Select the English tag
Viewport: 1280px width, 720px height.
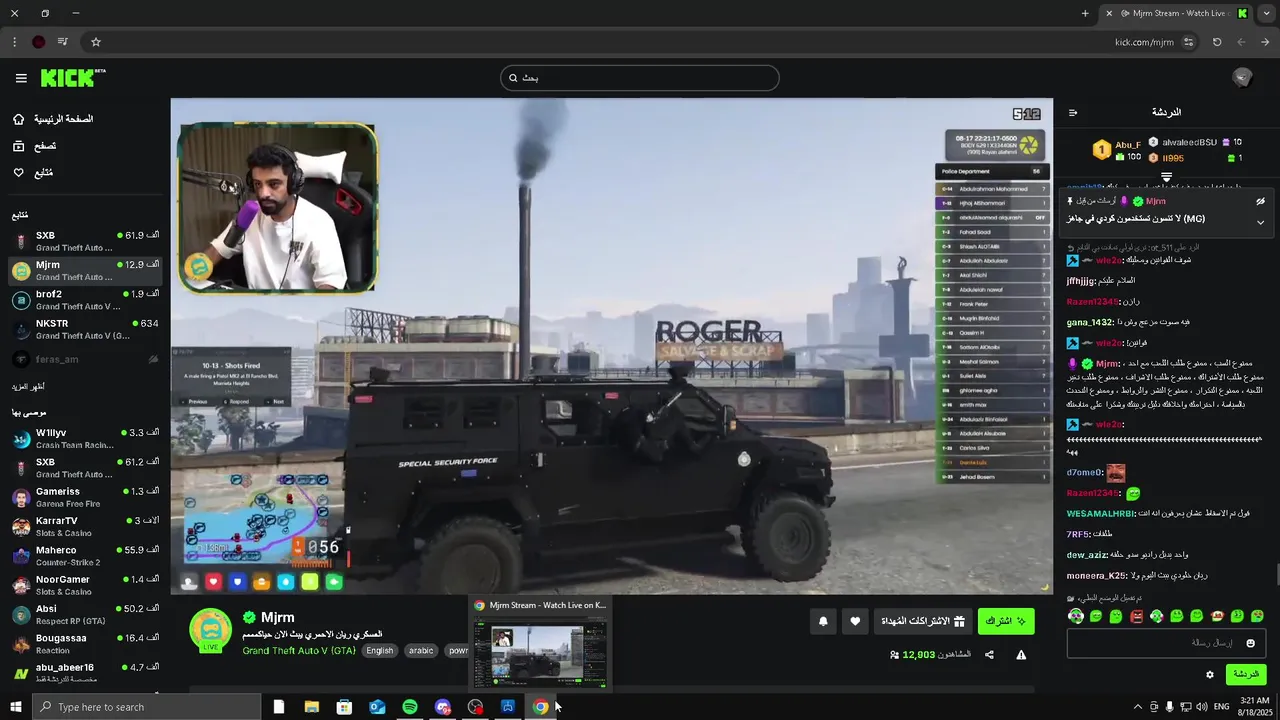379,650
